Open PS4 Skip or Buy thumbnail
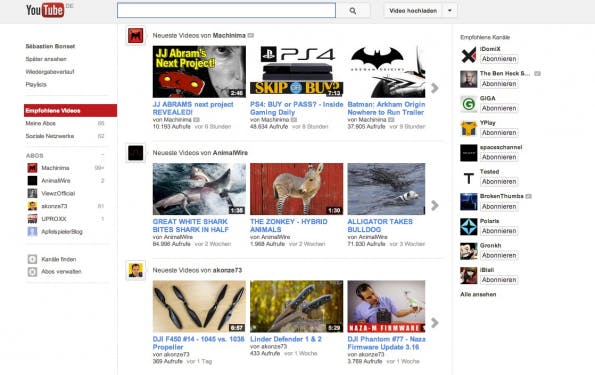 tap(297, 72)
